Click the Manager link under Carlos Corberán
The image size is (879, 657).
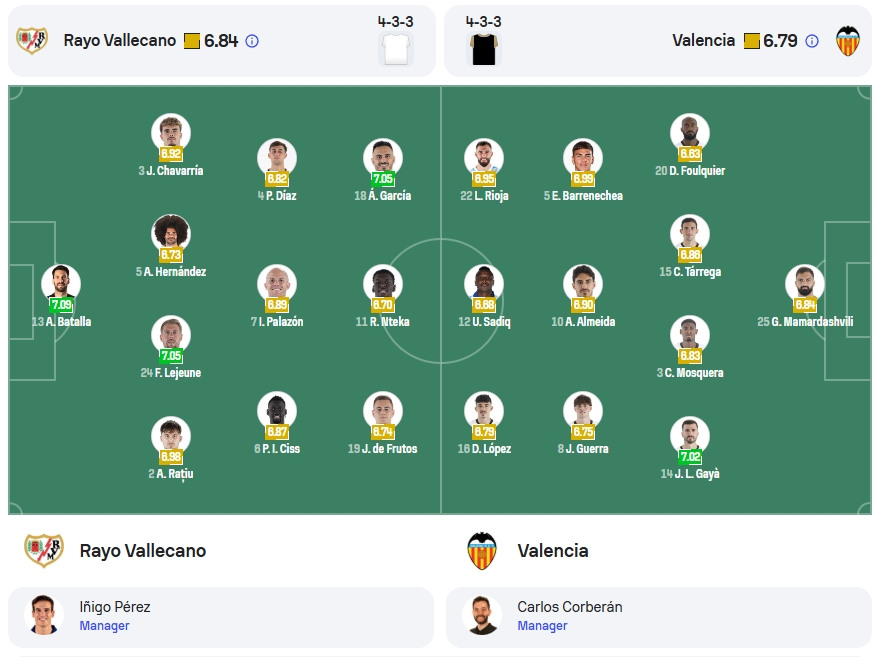coord(542,626)
